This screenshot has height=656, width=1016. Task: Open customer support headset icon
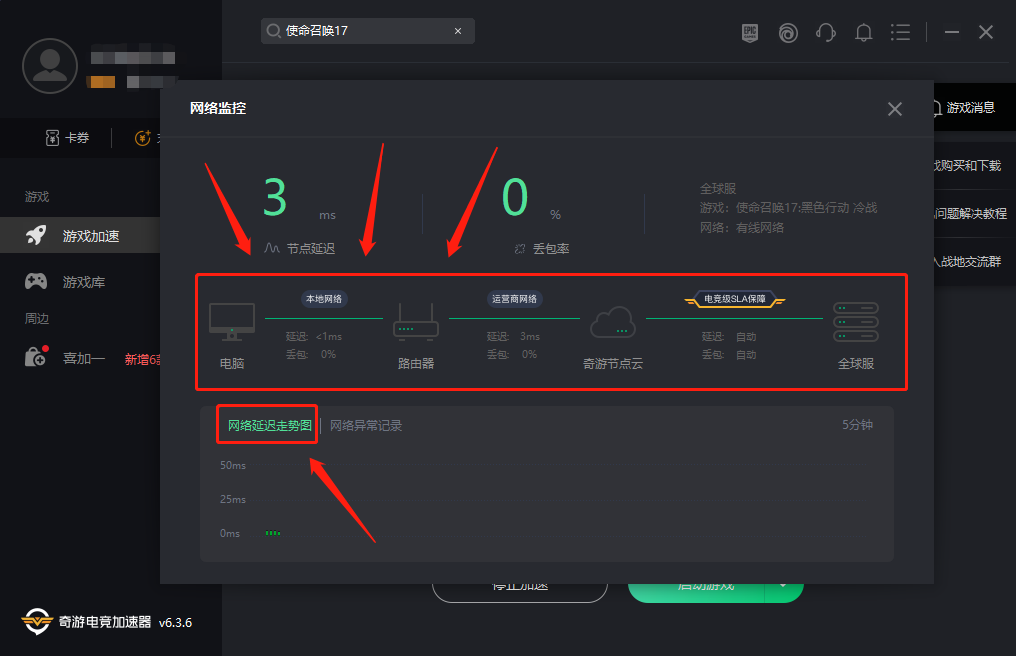point(826,32)
